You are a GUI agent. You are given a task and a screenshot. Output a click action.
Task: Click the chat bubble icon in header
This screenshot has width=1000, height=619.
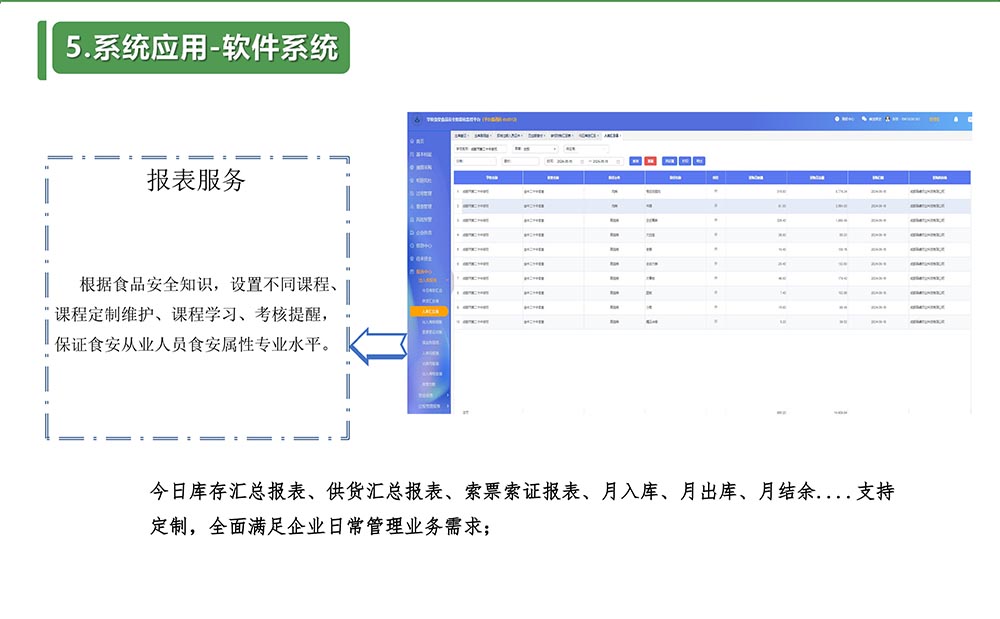point(862,119)
